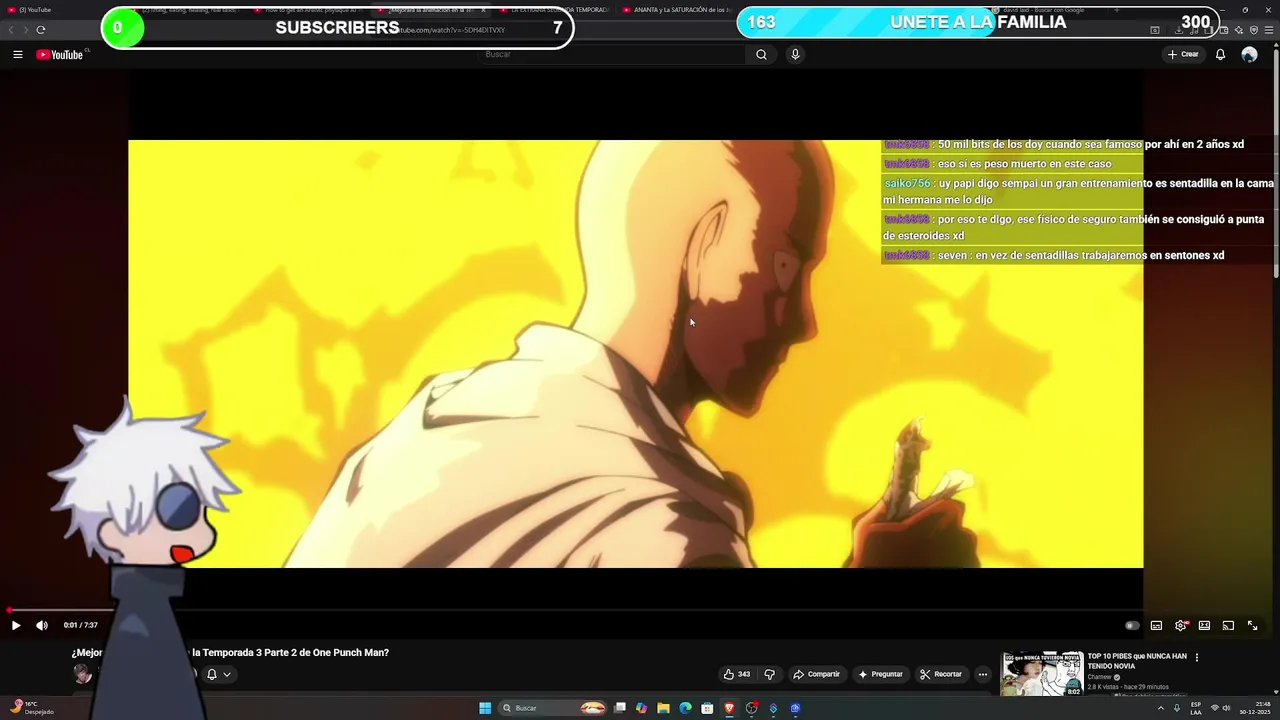Open TOP 10 PIBES video thumbnail
The width and height of the screenshot is (1280, 720).
[1042, 674]
